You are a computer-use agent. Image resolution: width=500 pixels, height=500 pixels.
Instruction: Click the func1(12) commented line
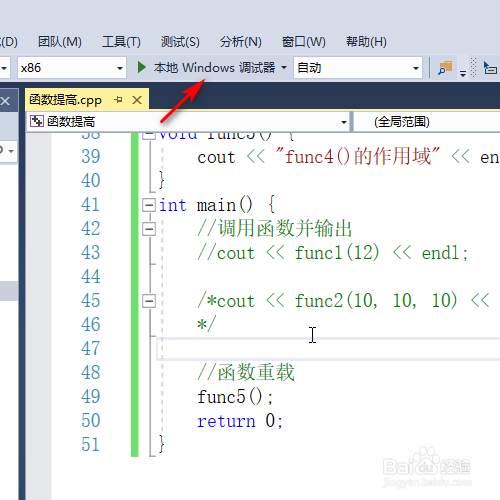coord(333,253)
